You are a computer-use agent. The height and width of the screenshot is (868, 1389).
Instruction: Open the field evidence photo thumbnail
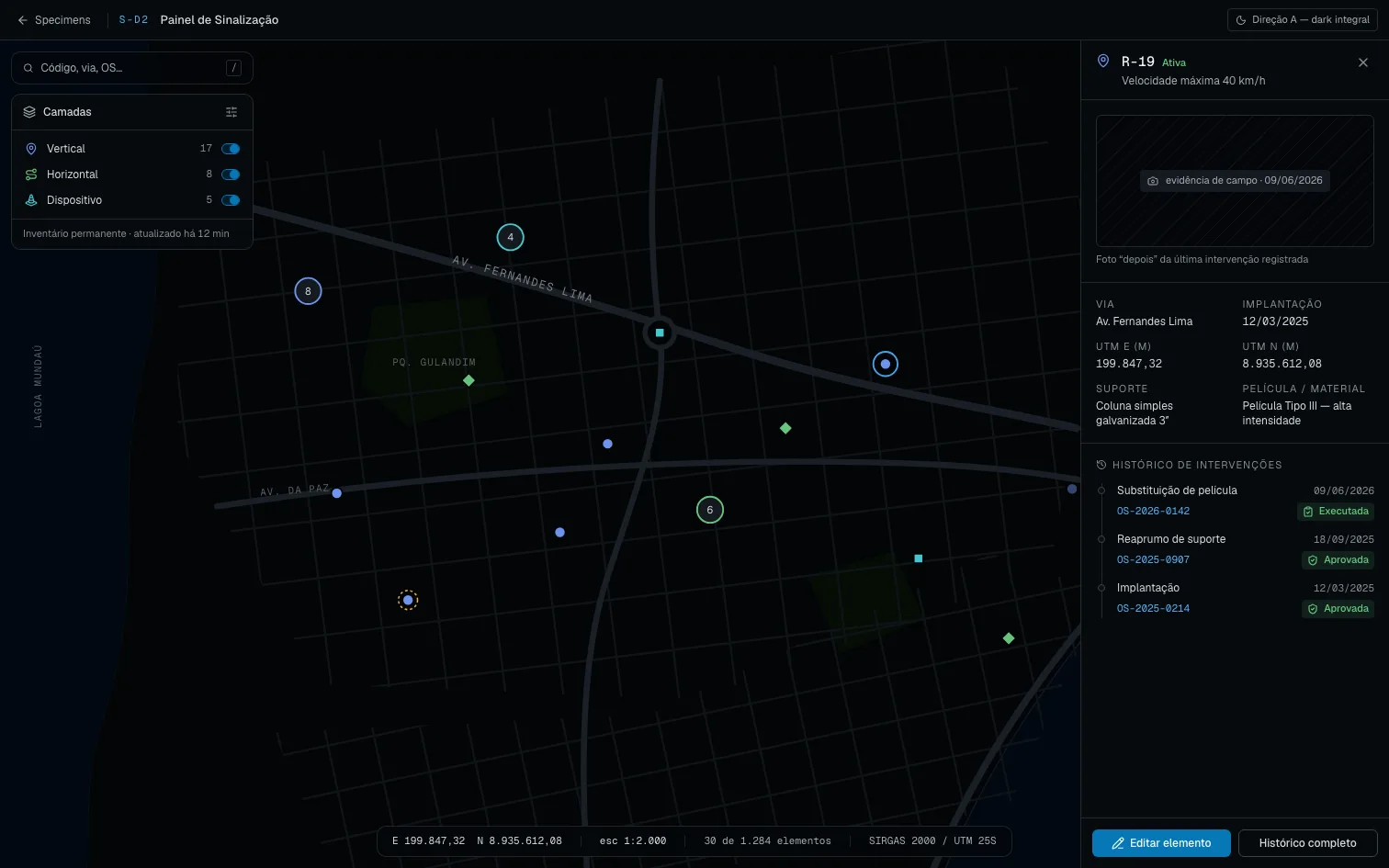(1235, 181)
